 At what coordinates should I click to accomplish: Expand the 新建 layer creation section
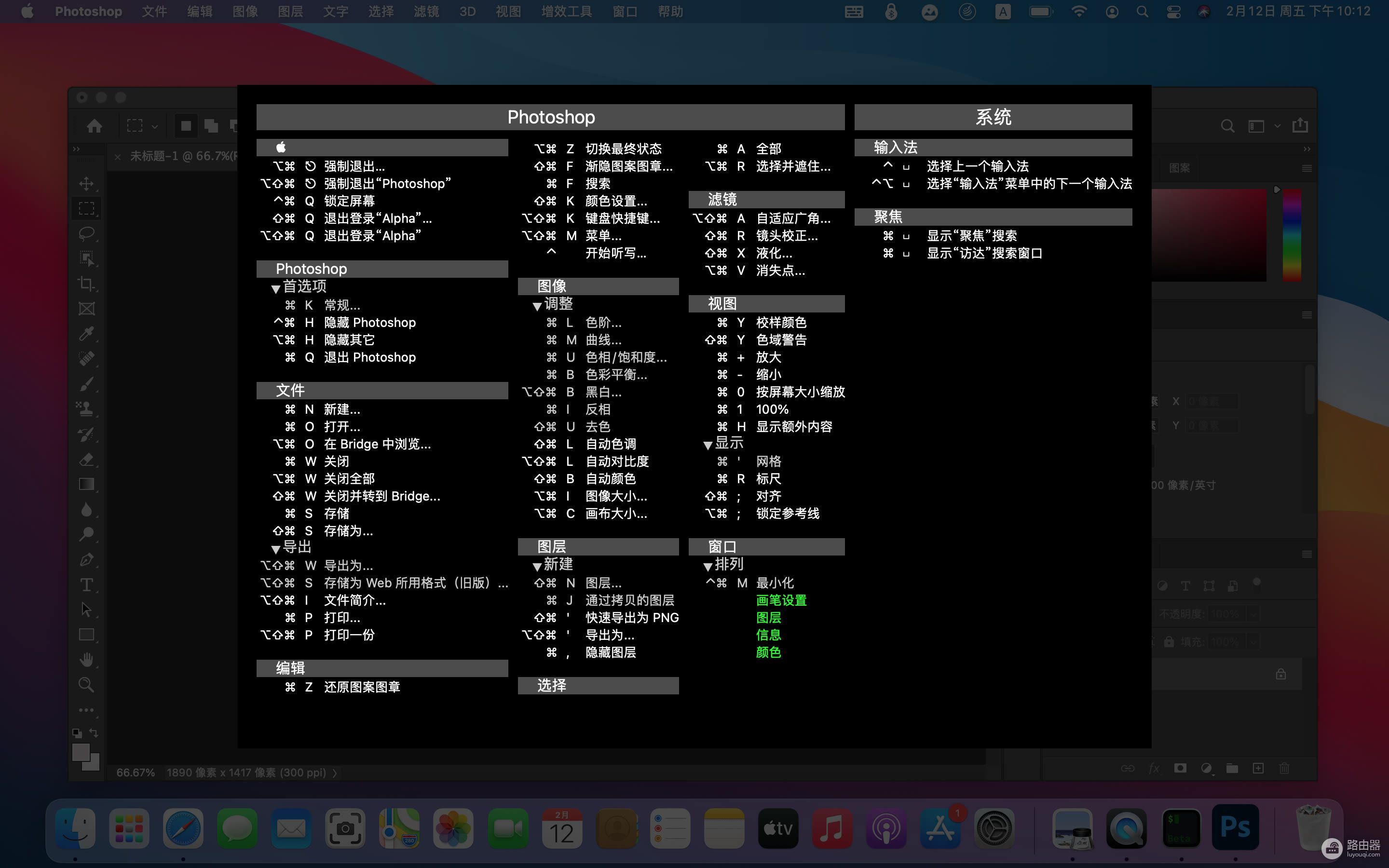(x=535, y=564)
